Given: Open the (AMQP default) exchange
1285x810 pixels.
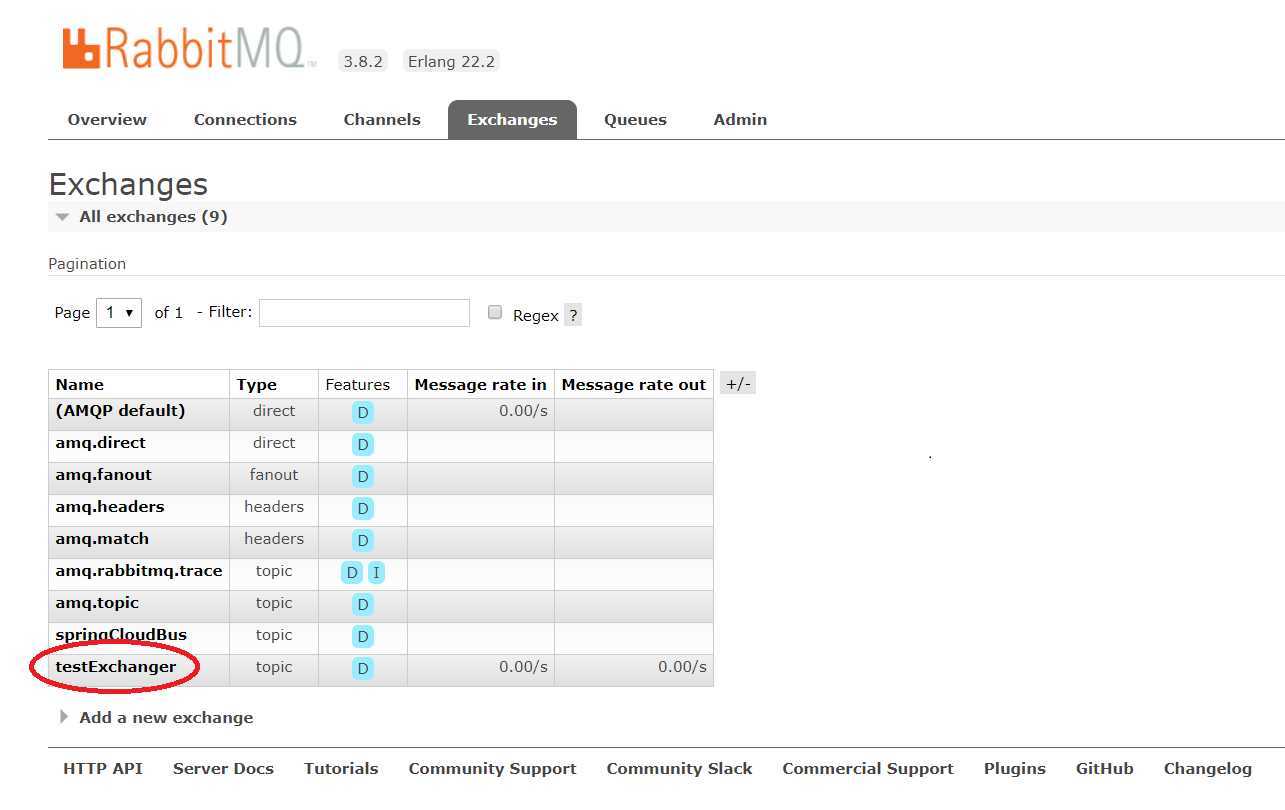Looking at the screenshot, I should (120, 411).
